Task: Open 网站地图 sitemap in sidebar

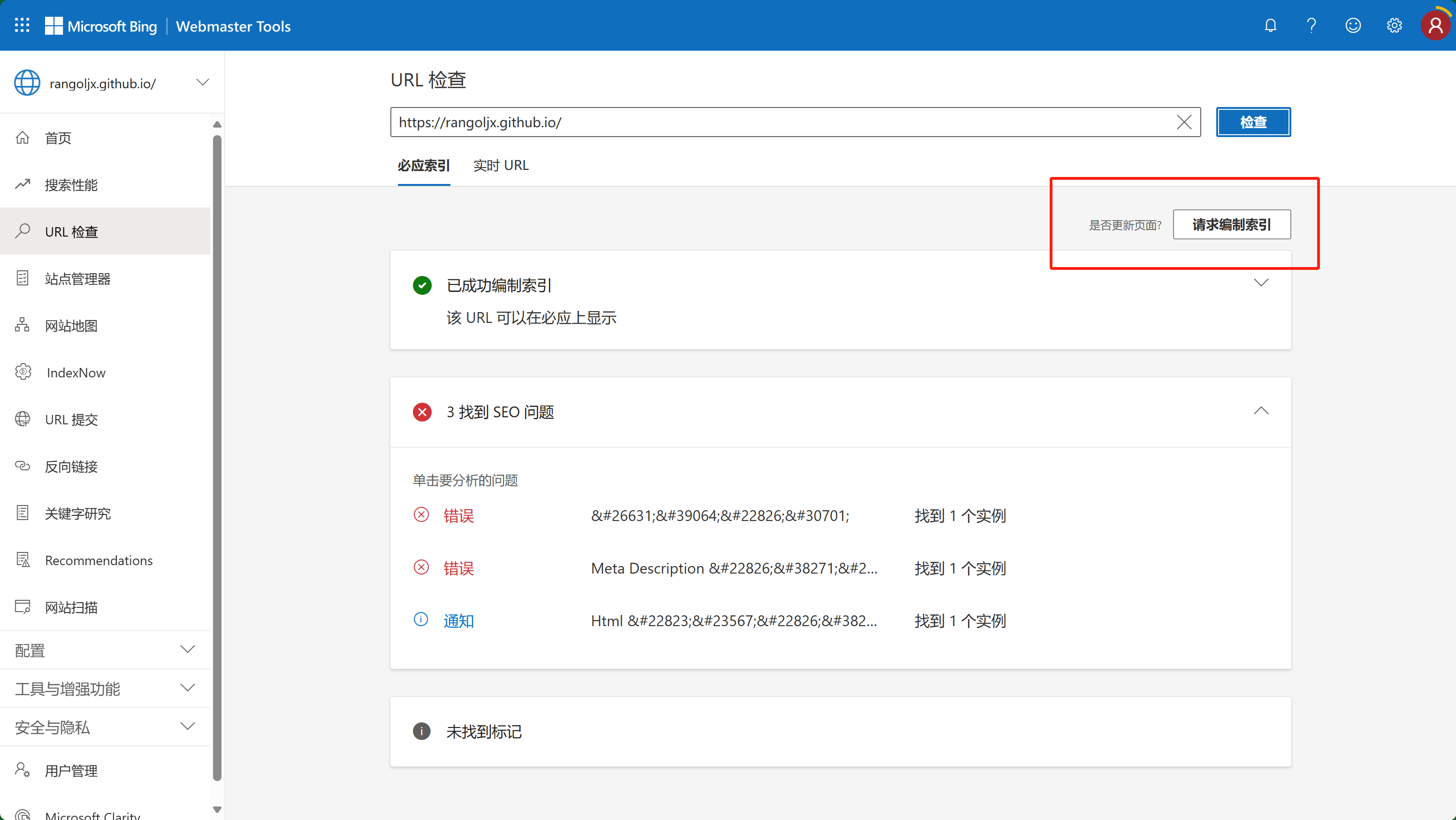Action: coord(71,326)
